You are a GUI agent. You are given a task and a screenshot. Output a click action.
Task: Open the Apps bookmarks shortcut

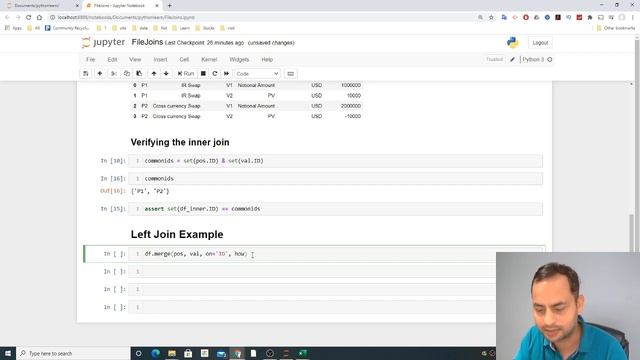pos(13,28)
